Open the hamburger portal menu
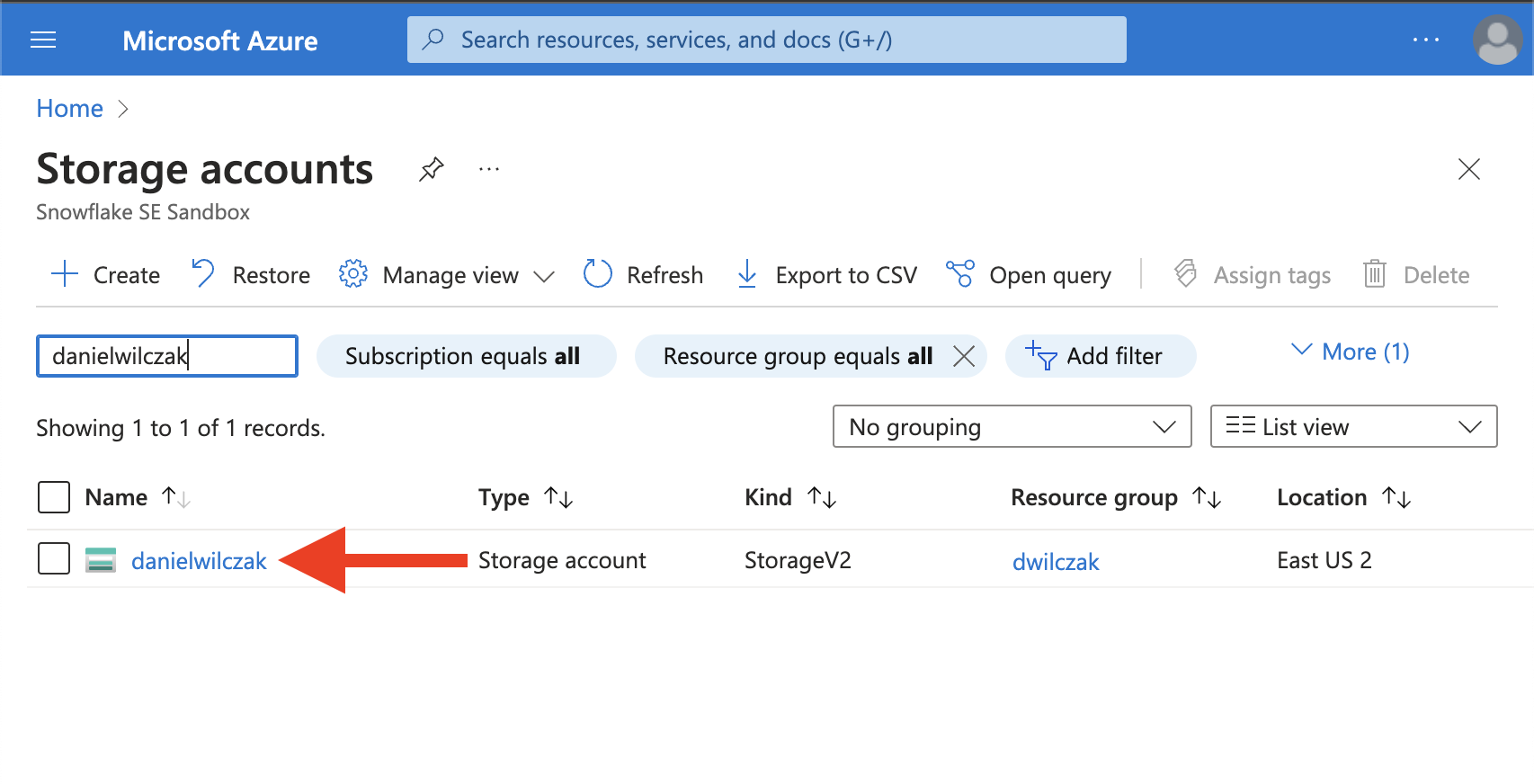This screenshot has width=1534, height=784. pos(43,40)
